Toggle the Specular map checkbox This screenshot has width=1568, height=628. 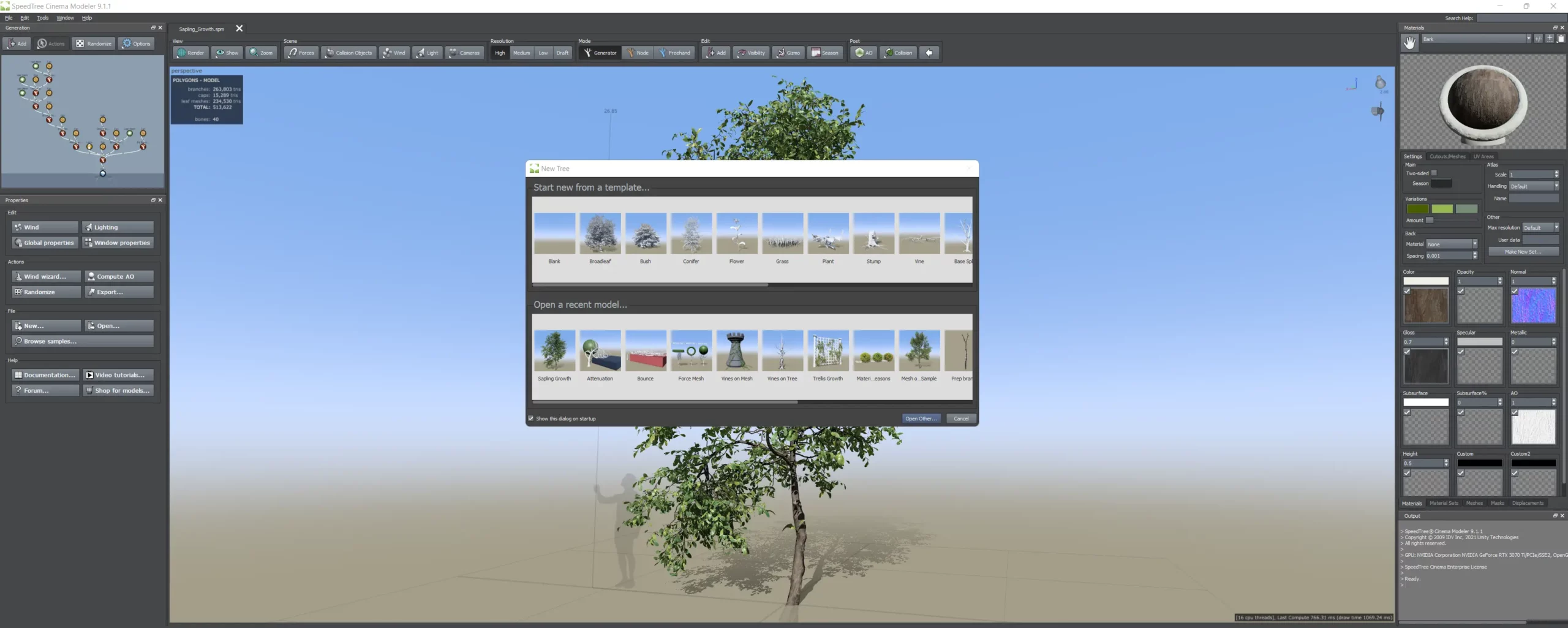tap(1461, 352)
